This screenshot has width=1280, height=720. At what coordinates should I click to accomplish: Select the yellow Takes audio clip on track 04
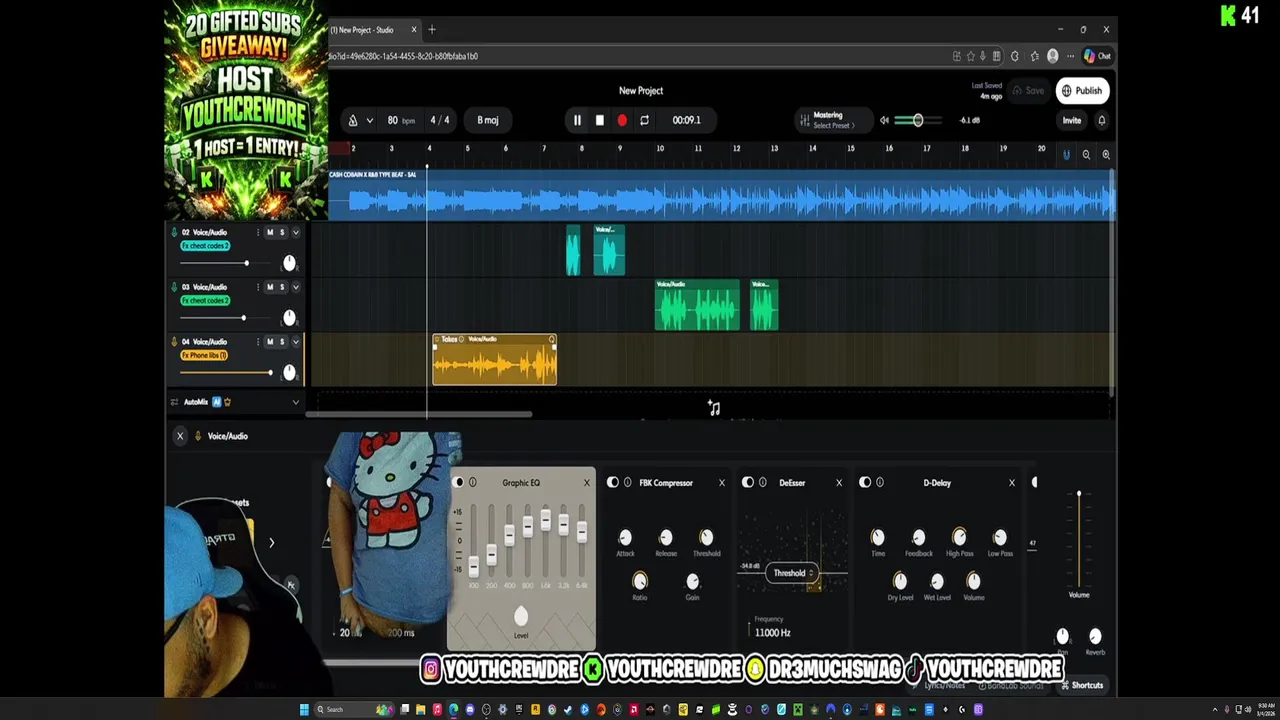click(495, 360)
